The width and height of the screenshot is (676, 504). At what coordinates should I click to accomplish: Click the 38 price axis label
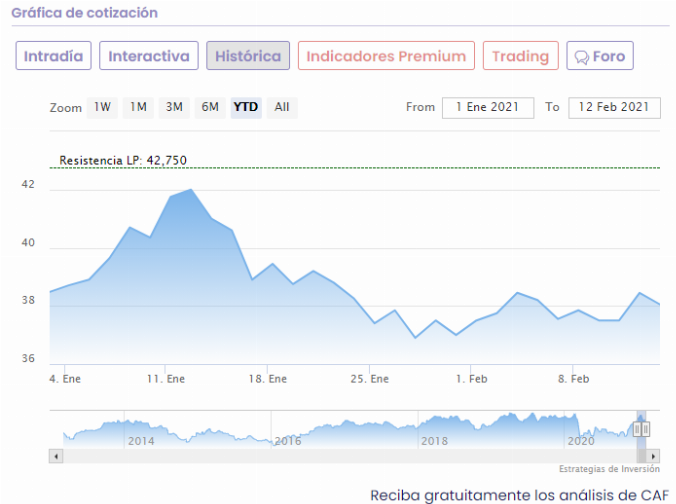coord(28,301)
